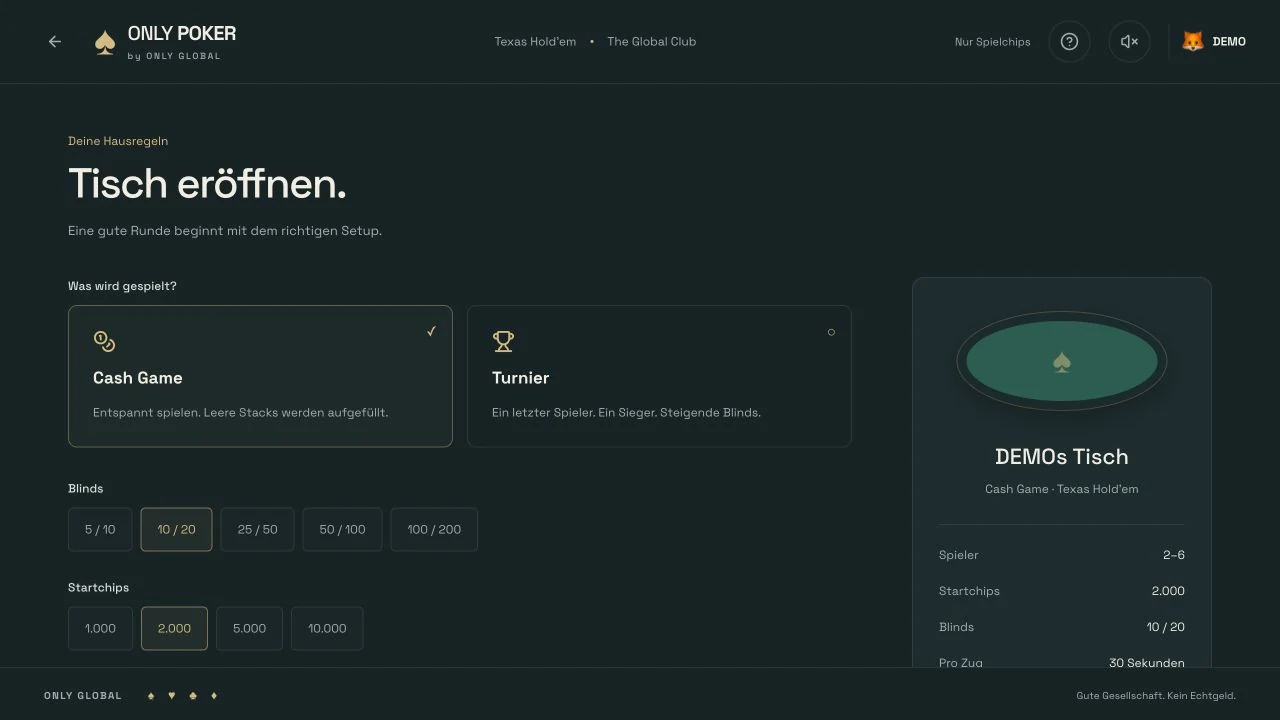The width and height of the screenshot is (1280, 720).
Task: Click the ONLY POKER spade logo
Action: 105,42
